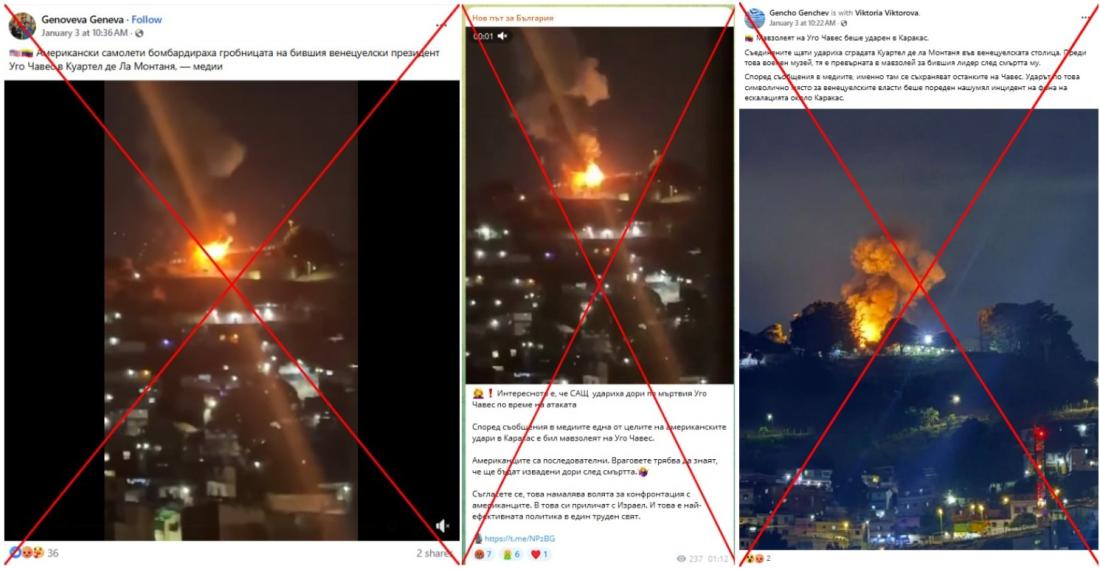1100x569 pixels.
Task: Follow Genoveva Geneva
Action: click(147, 20)
